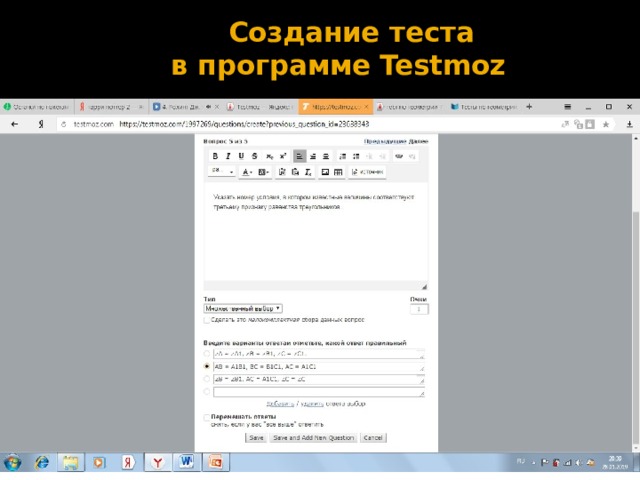This screenshot has height=480, width=640.
Task: Open the question type dropdown
Action: [x=243, y=309]
